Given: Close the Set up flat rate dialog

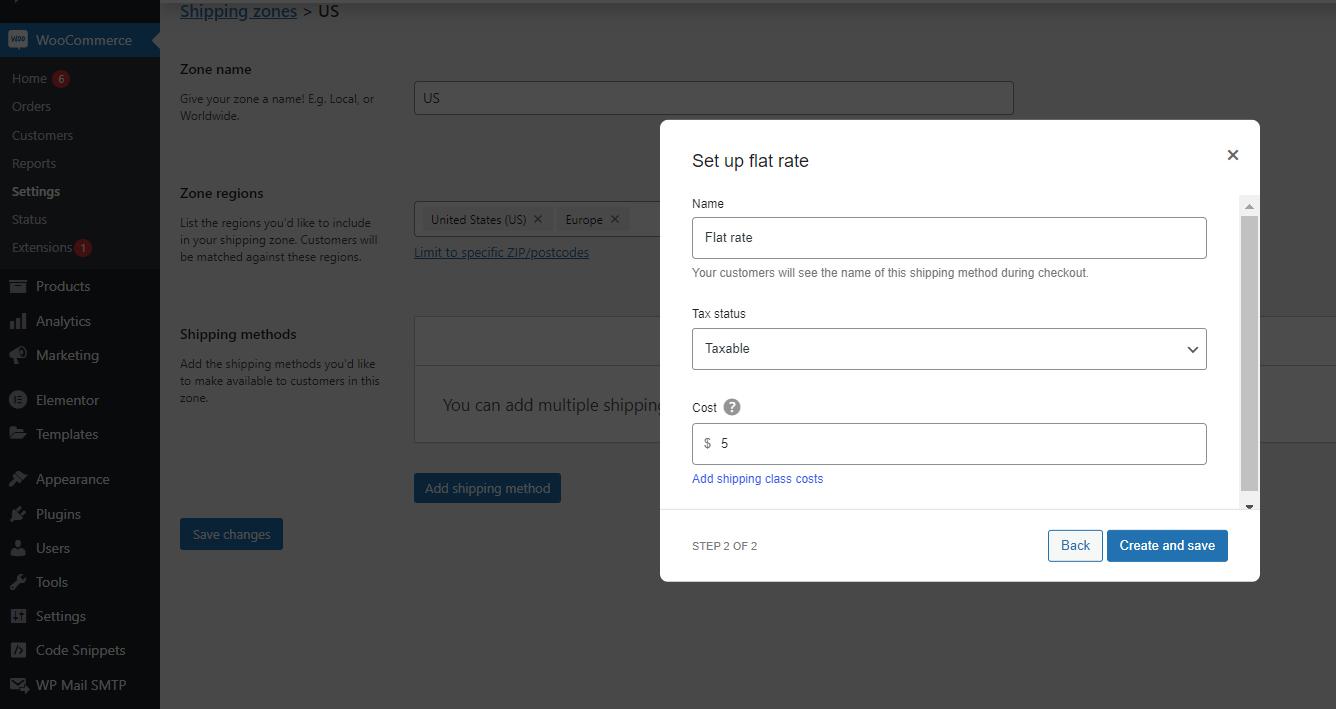Looking at the screenshot, I should click(x=1232, y=155).
